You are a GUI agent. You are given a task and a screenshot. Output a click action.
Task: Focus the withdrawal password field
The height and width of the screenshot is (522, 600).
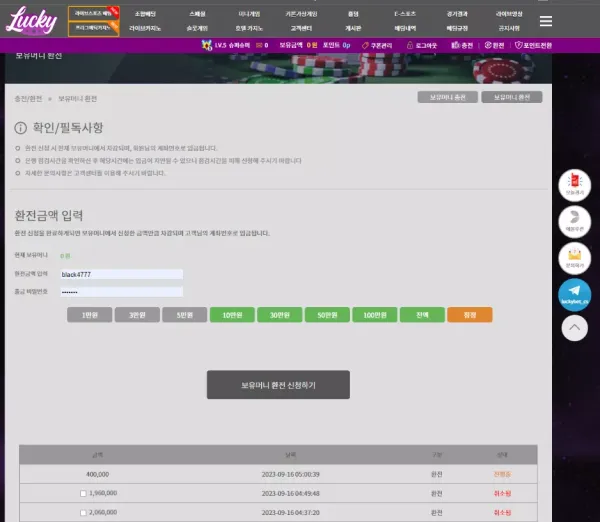coord(122,292)
